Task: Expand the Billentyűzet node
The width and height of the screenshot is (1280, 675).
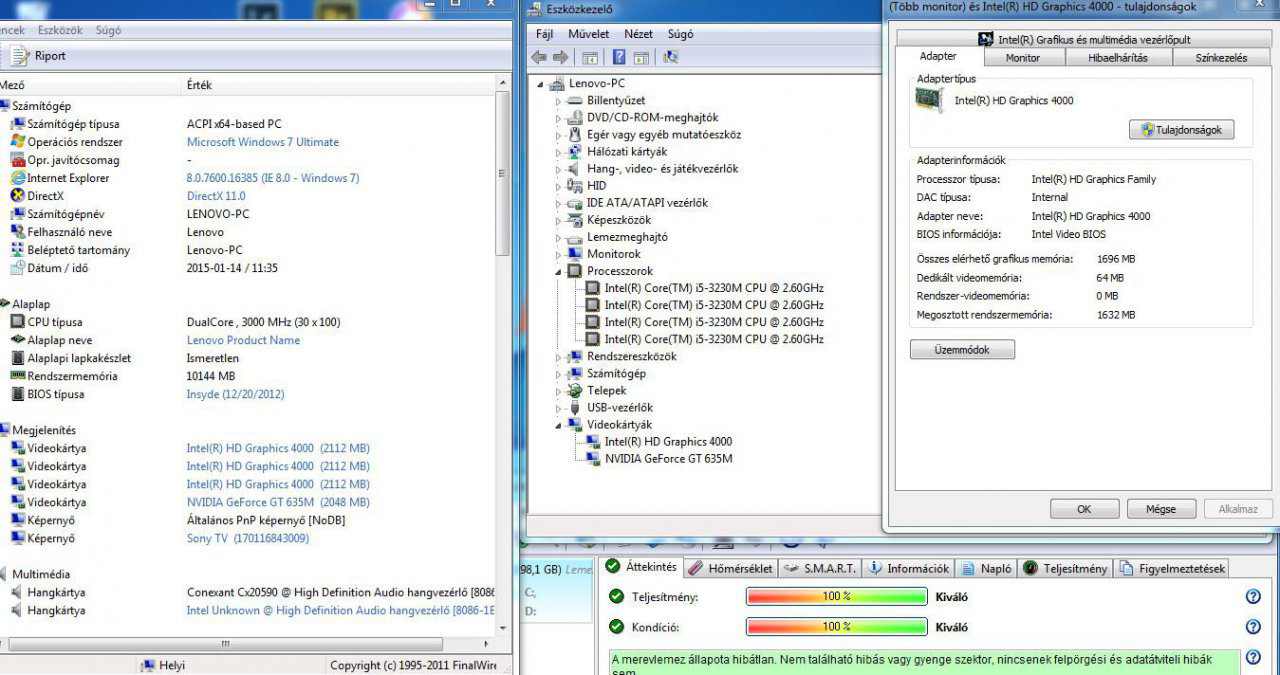Action: coord(559,101)
